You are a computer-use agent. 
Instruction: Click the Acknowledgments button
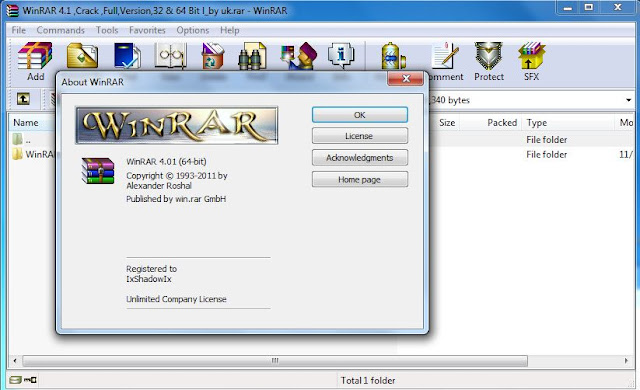pos(360,158)
